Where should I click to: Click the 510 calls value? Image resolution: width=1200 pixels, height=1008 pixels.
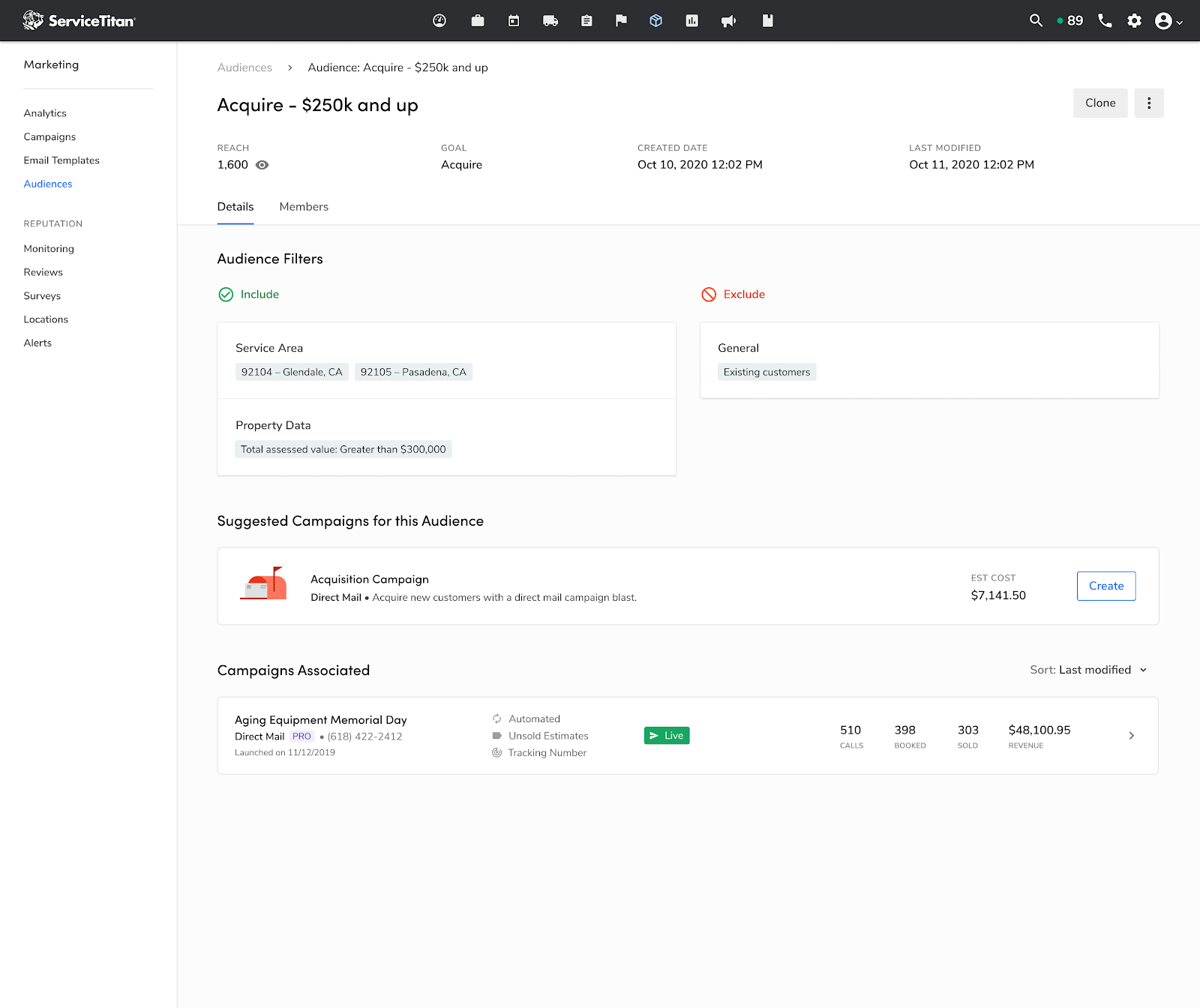click(x=850, y=730)
